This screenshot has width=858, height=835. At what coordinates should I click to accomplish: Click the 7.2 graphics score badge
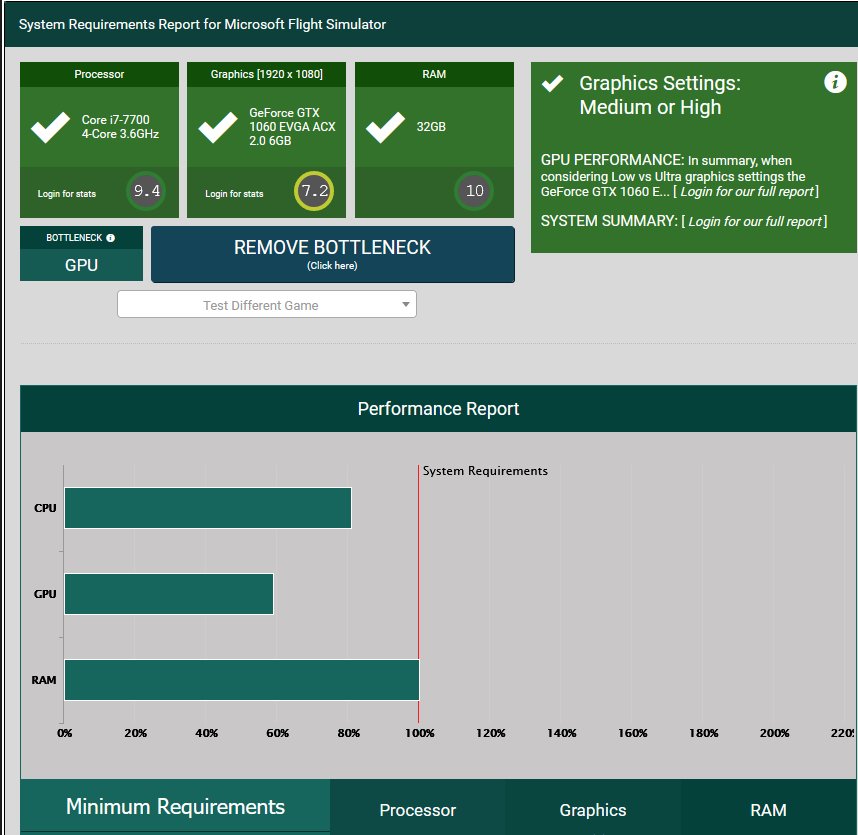coord(314,191)
